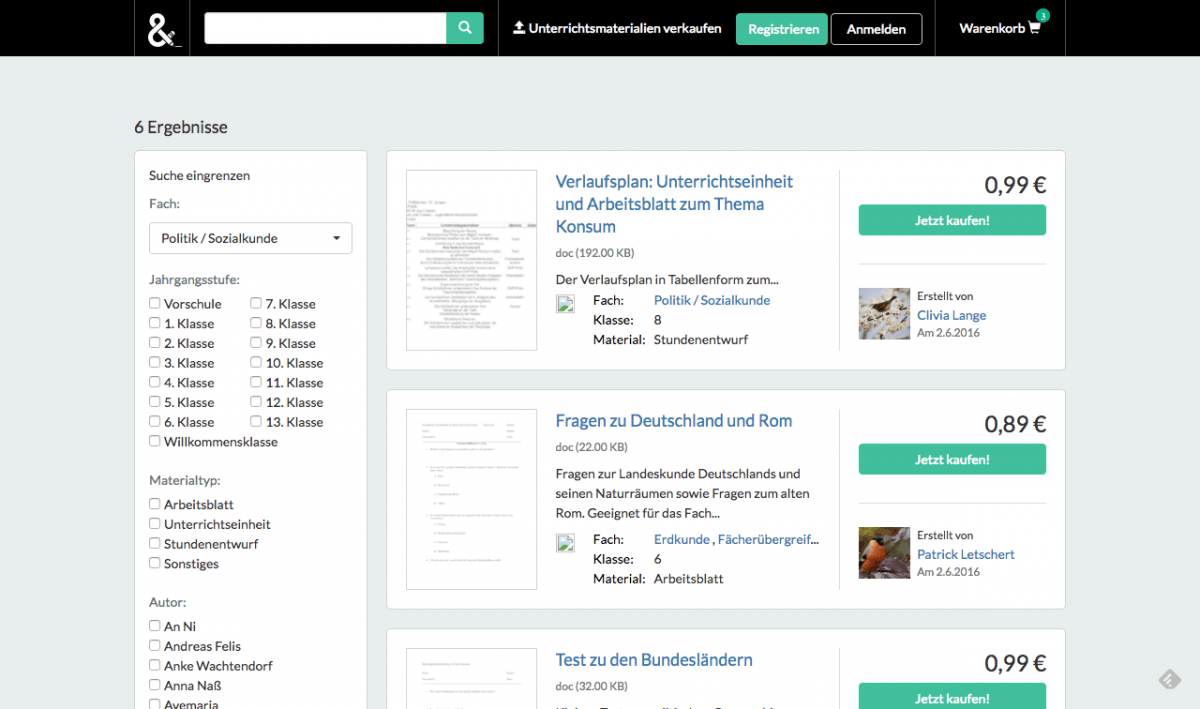Click the Registrieren button

pos(782,29)
